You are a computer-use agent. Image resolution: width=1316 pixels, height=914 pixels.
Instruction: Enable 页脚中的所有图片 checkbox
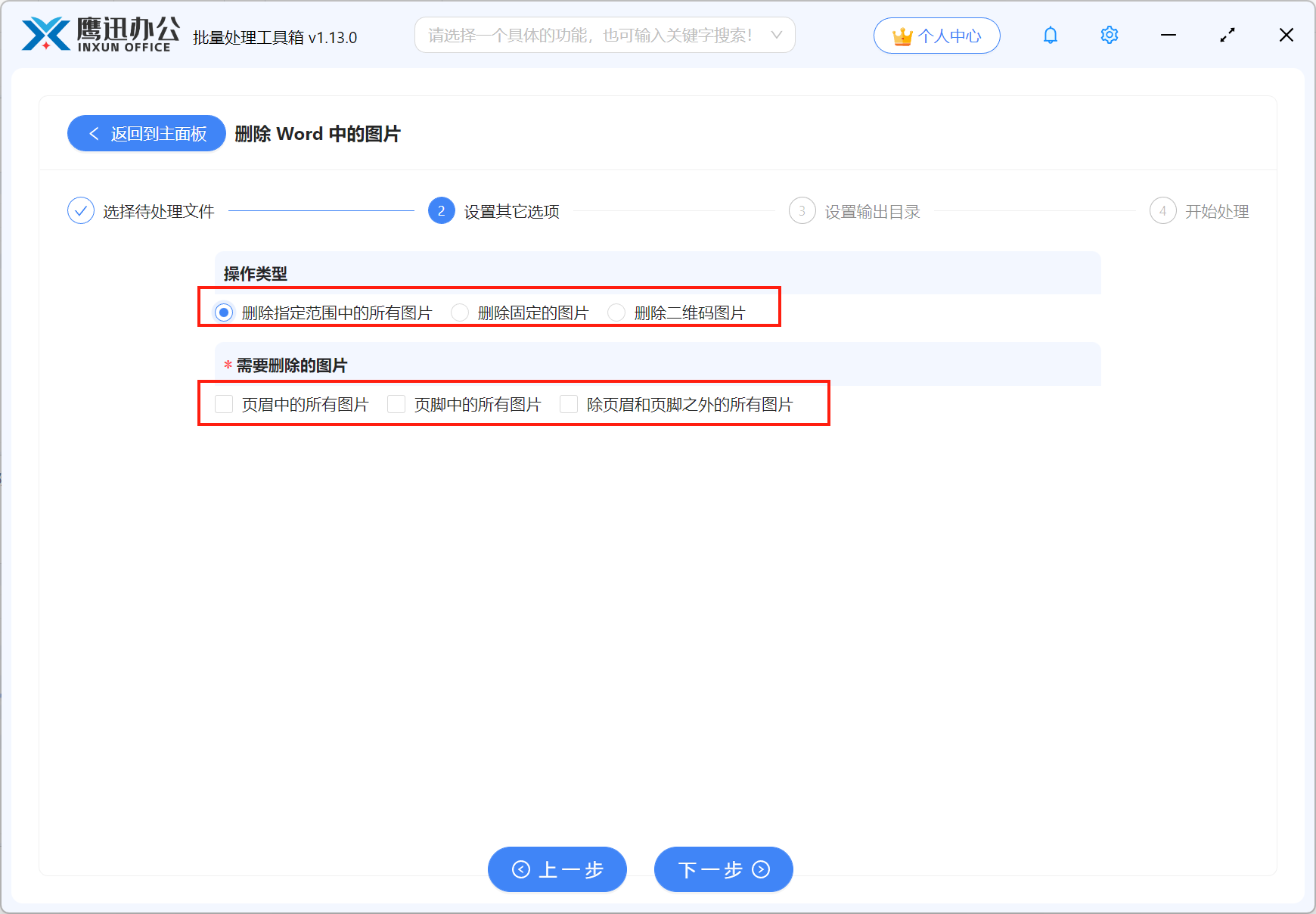[396, 404]
